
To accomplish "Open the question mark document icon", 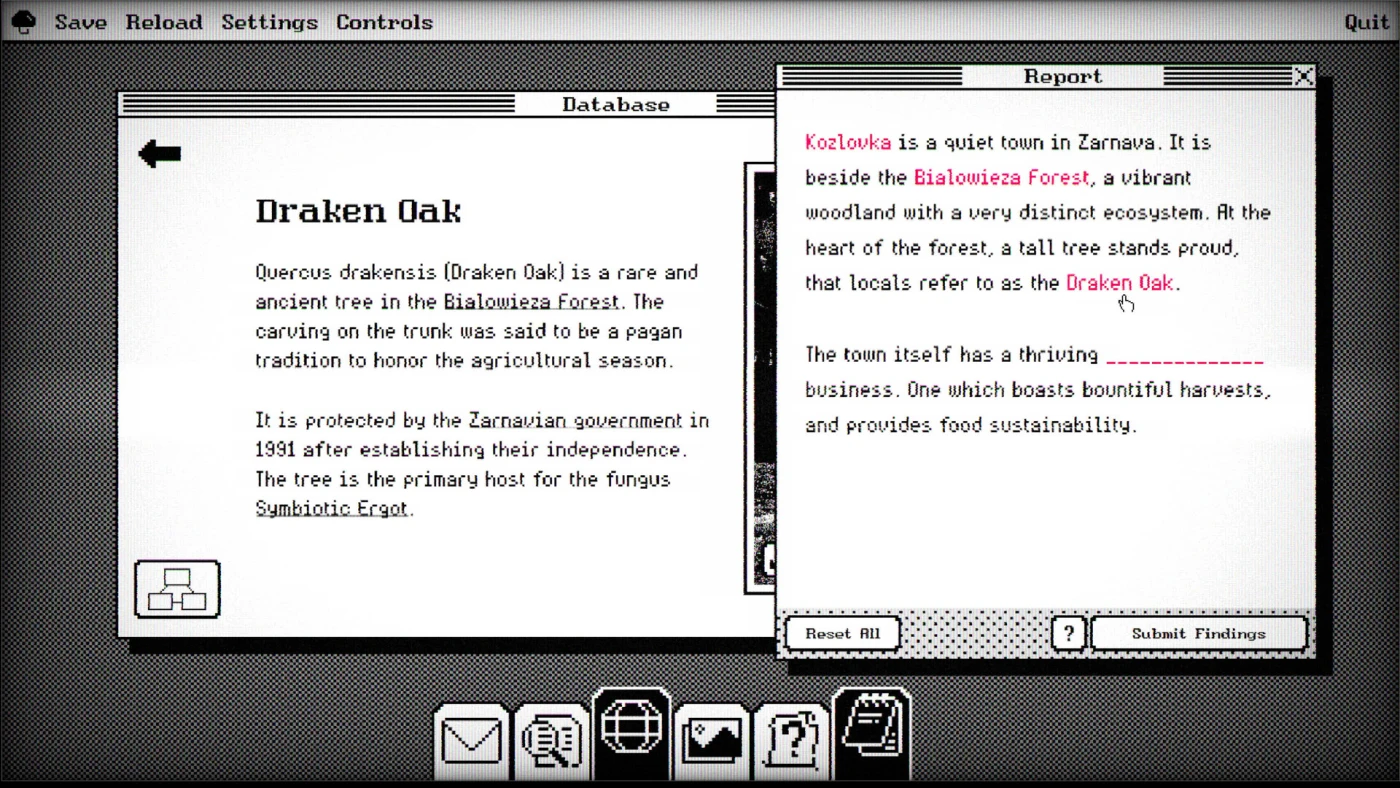I will pos(791,742).
